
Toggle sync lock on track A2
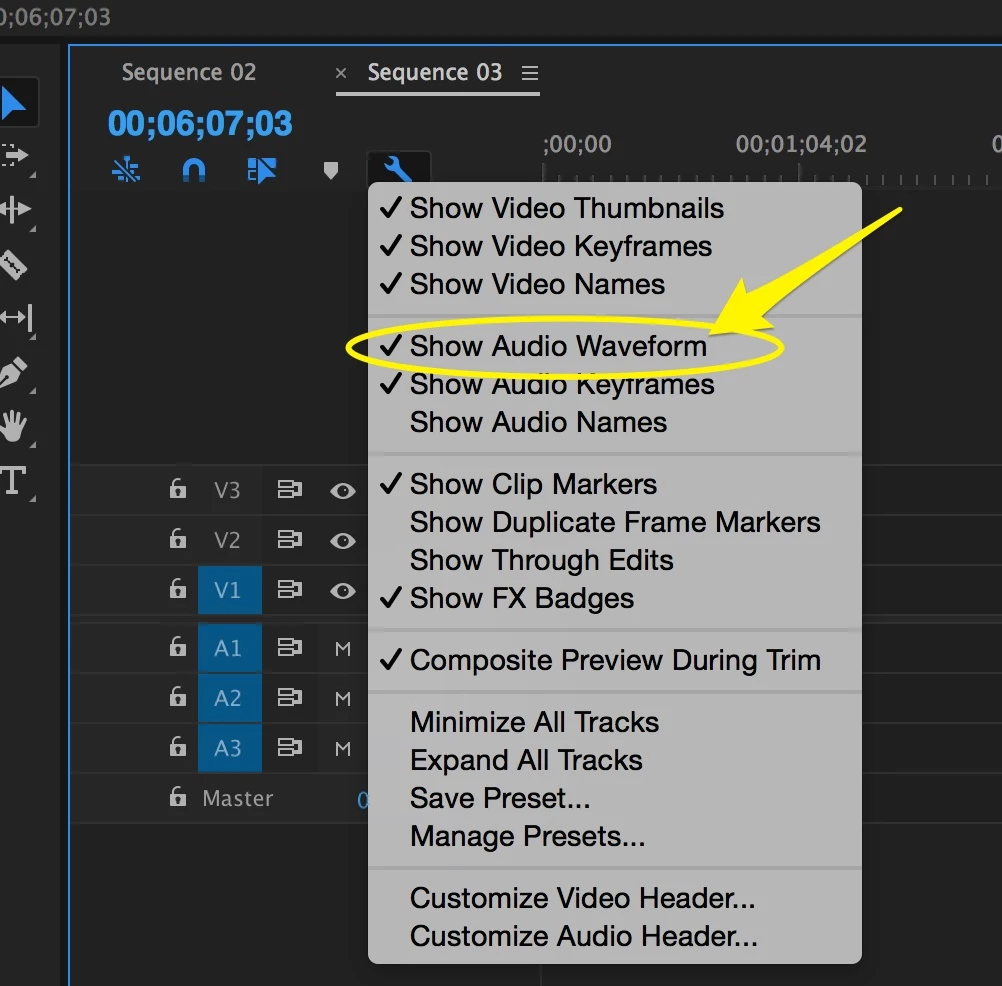[x=289, y=697]
